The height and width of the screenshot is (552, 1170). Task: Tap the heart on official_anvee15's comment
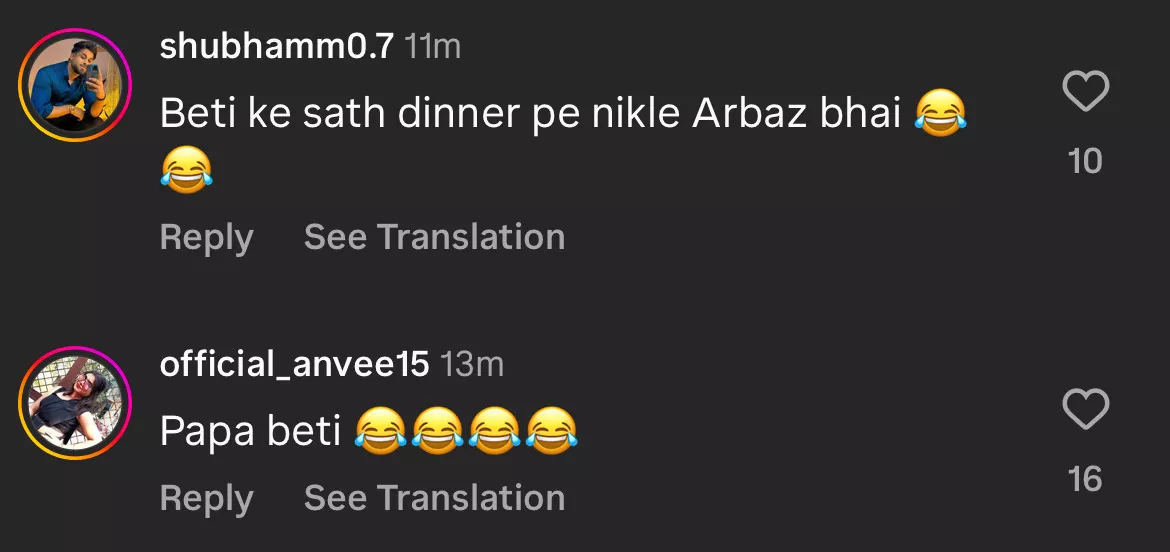click(1085, 410)
